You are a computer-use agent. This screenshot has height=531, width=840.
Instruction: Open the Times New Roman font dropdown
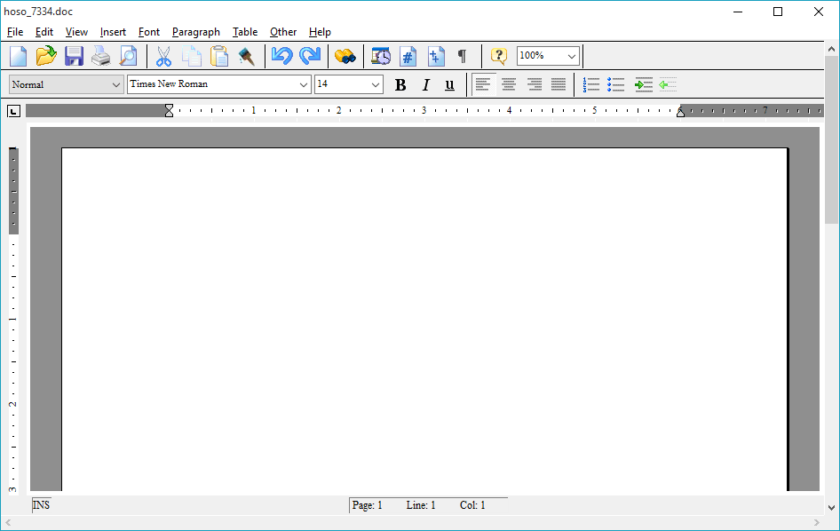coord(304,85)
